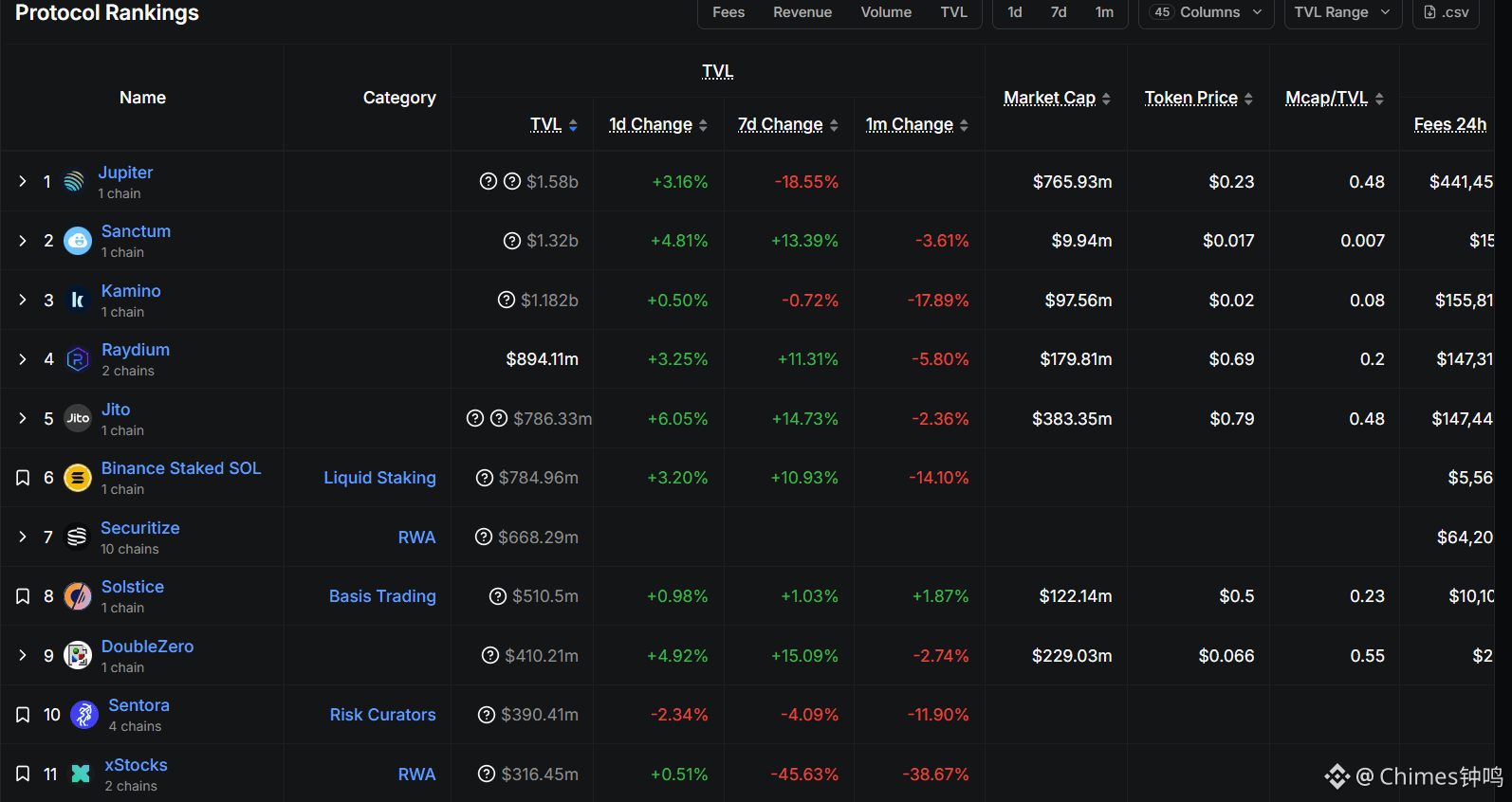Switch to the 7d time period
This screenshot has height=802, width=1512.
[1059, 12]
